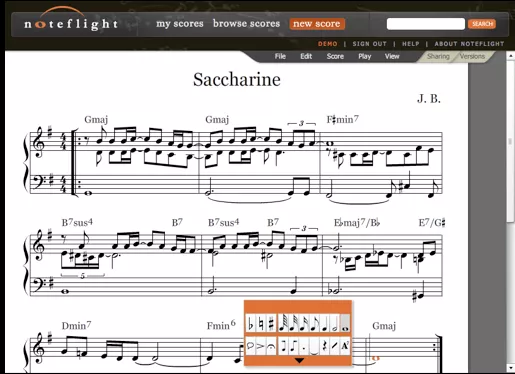
Task: Click SIGN OUT
Action: point(370,44)
